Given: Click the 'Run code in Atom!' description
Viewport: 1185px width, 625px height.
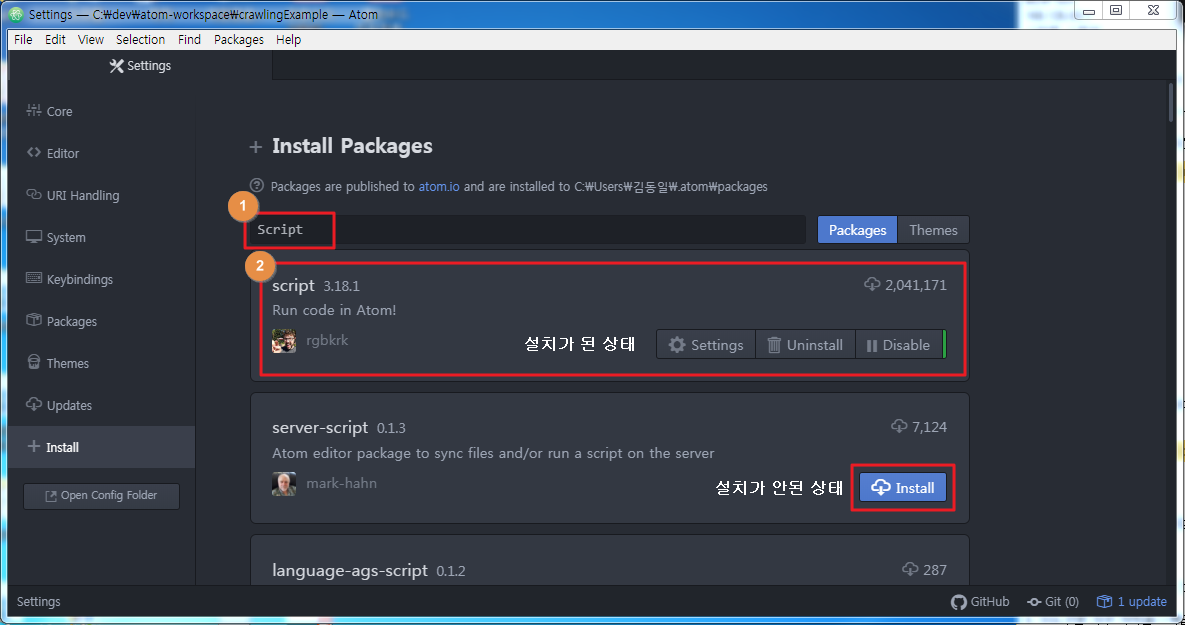Looking at the screenshot, I should pos(334,310).
